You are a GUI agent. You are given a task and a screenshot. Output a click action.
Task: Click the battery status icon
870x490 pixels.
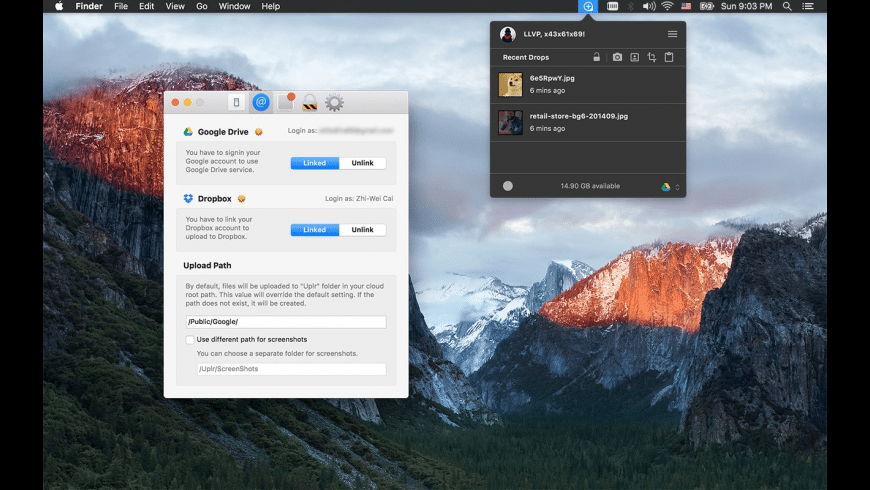pos(706,6)
